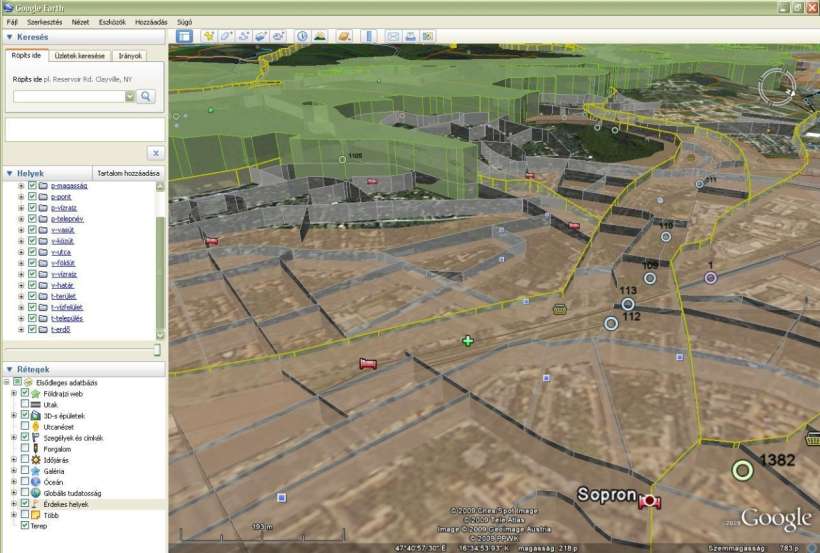
Task: Expand the t-település folder node
Action: [21, 318]
